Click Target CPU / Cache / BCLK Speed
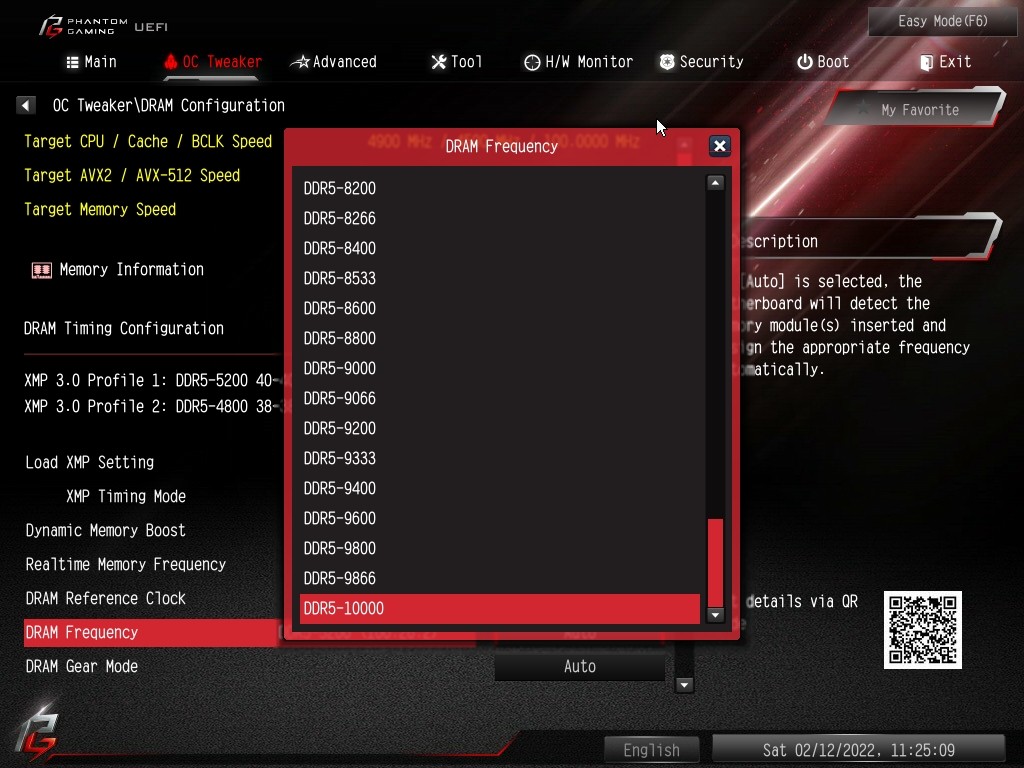 (148, 142)
